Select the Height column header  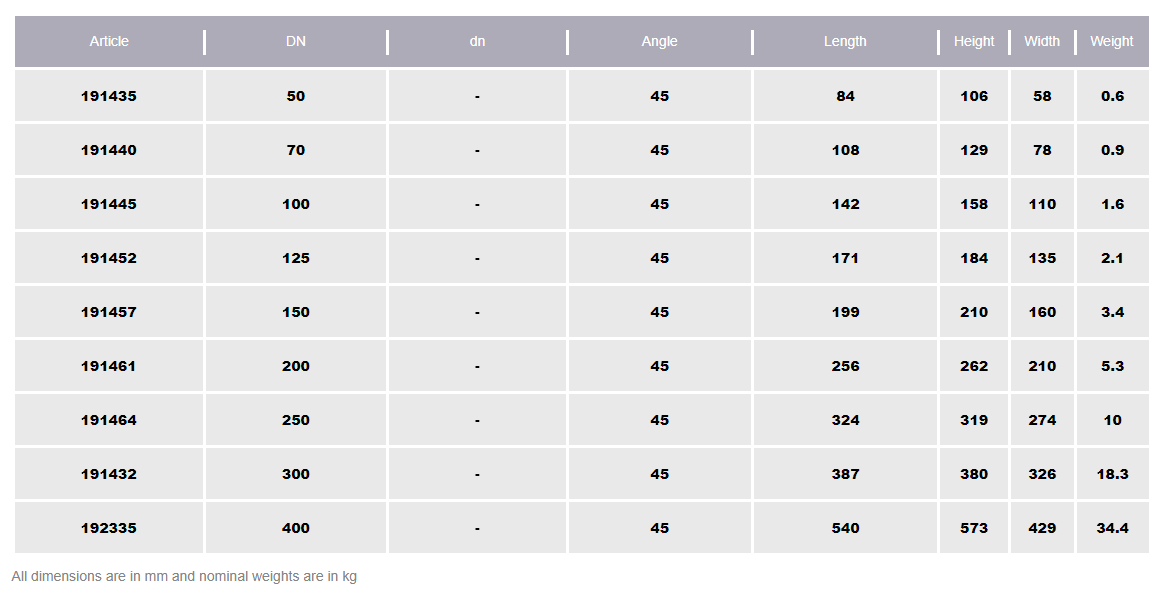(x=974, y=41)
